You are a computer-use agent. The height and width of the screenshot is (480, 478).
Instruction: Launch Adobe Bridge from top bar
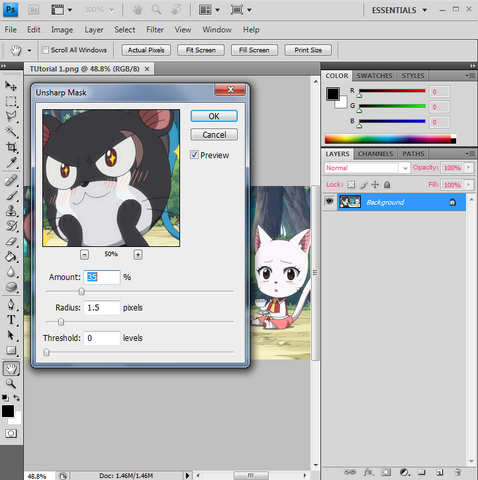tap(34, 10)
